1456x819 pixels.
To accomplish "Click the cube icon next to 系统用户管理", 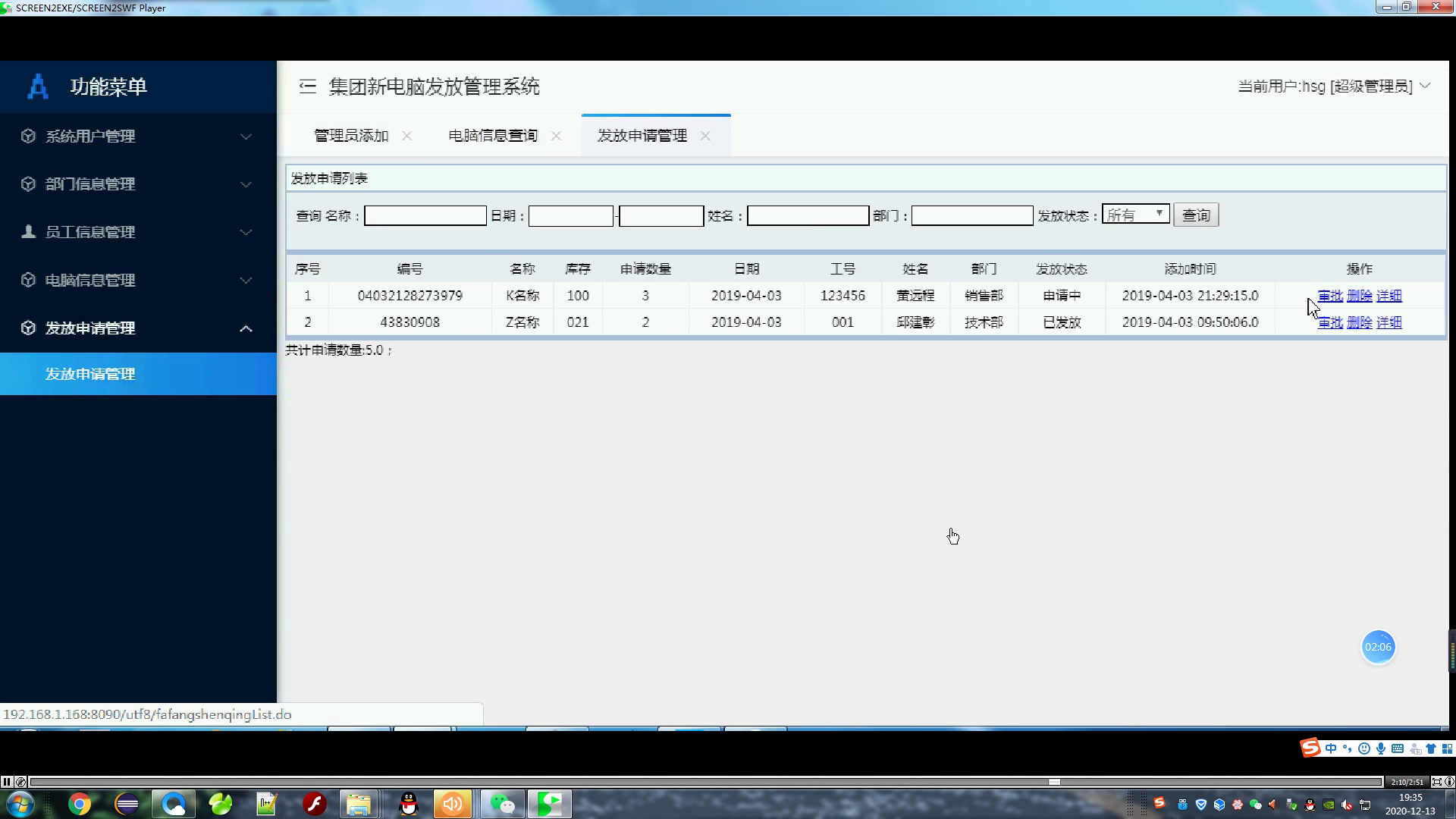I will pyautogui.click(x=28, y=136).
